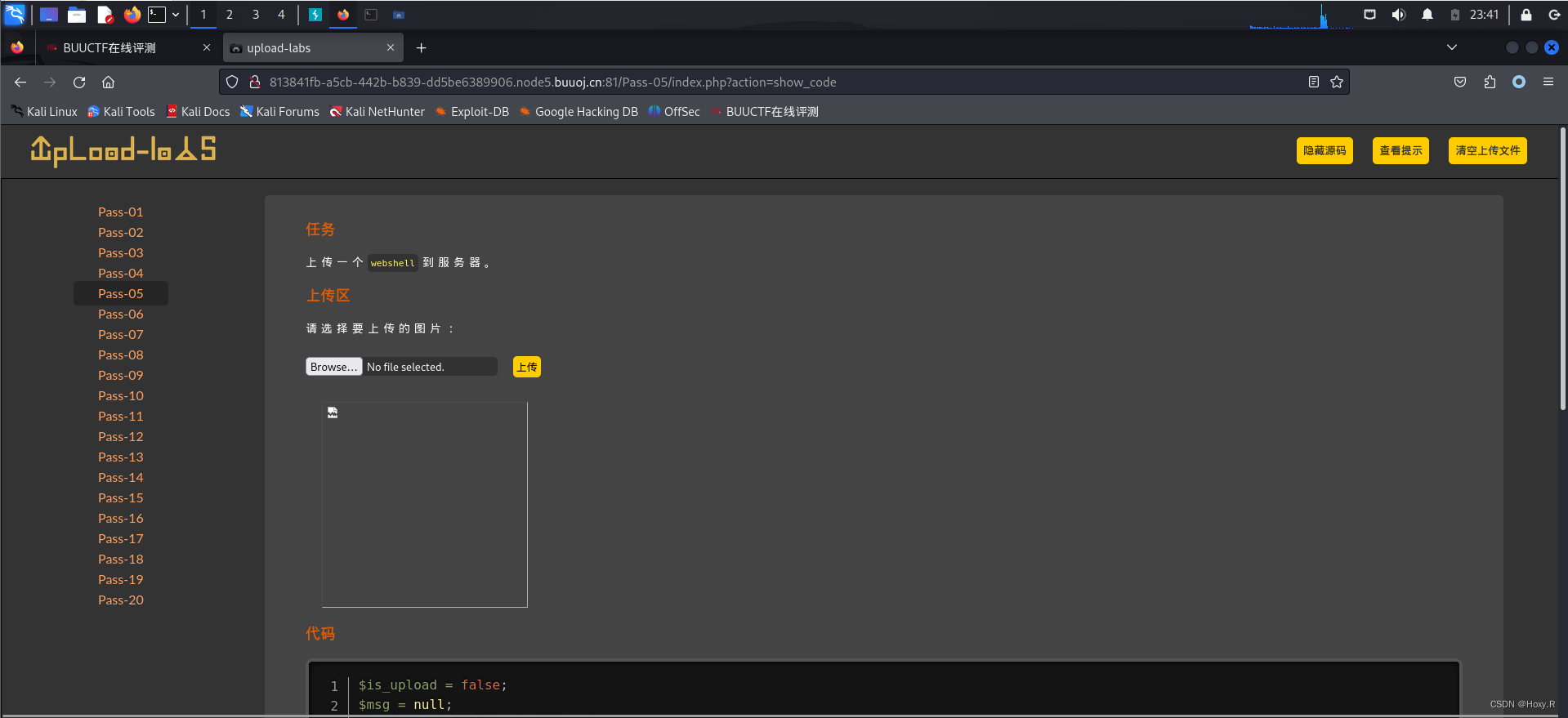The height and width of the screenshot is (718, 1568).
Task: Switch to workspace 2
Action: coord(230,15)
